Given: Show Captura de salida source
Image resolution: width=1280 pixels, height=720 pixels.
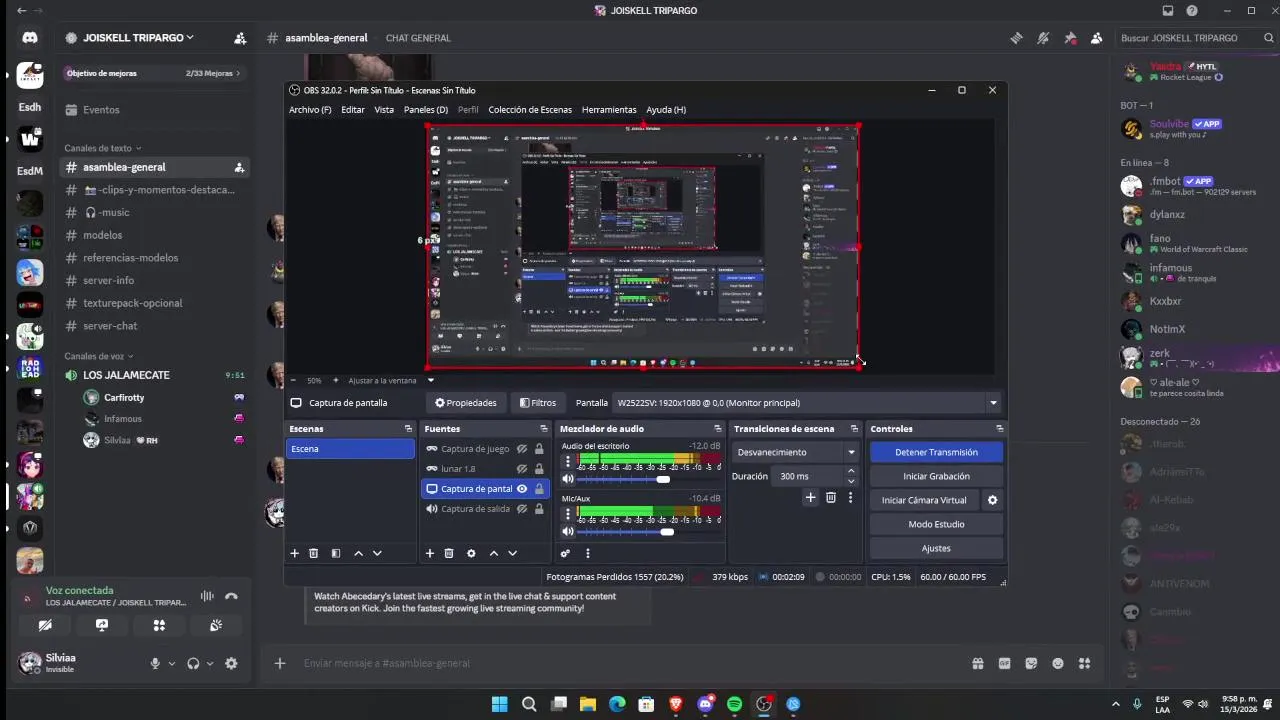Looking at the screenshot, I should tap(522, 509).
